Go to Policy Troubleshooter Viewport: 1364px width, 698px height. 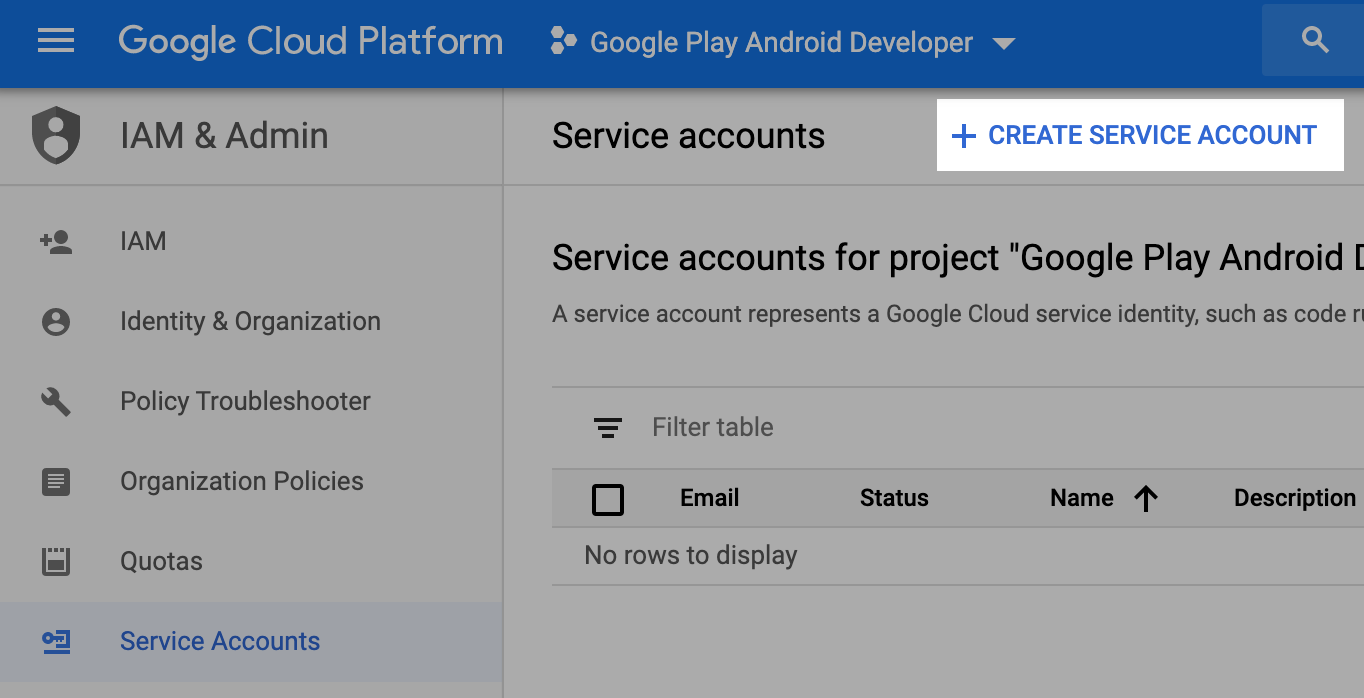coord(251,401)
